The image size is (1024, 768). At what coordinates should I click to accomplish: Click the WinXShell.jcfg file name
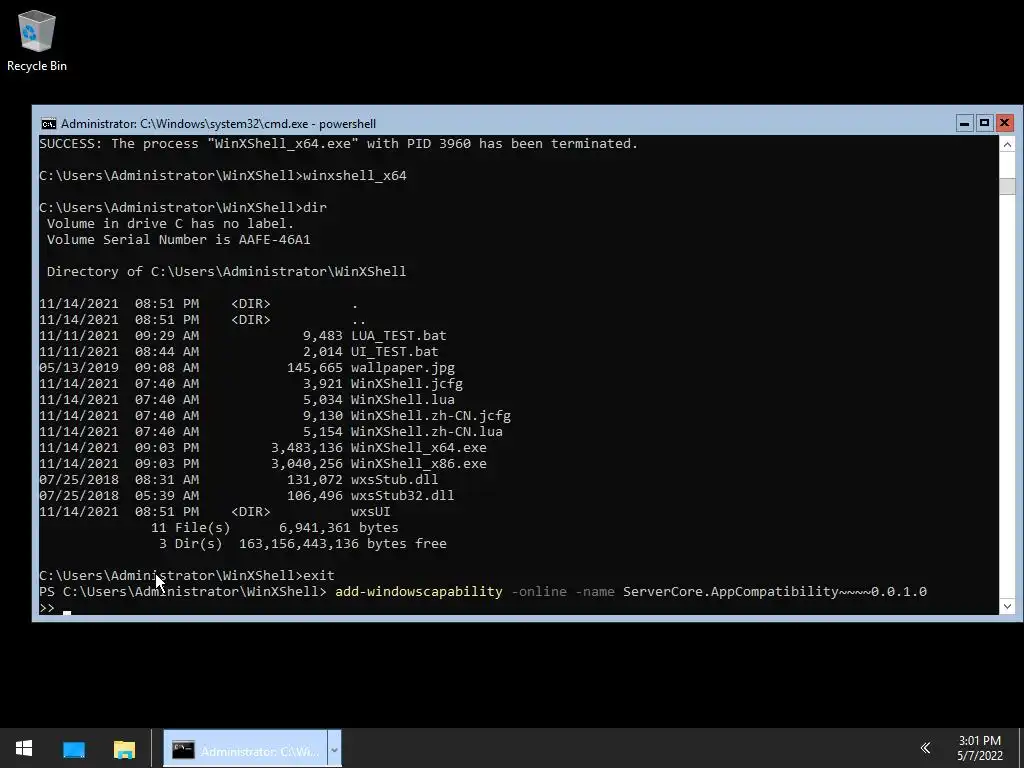(407, 383)
